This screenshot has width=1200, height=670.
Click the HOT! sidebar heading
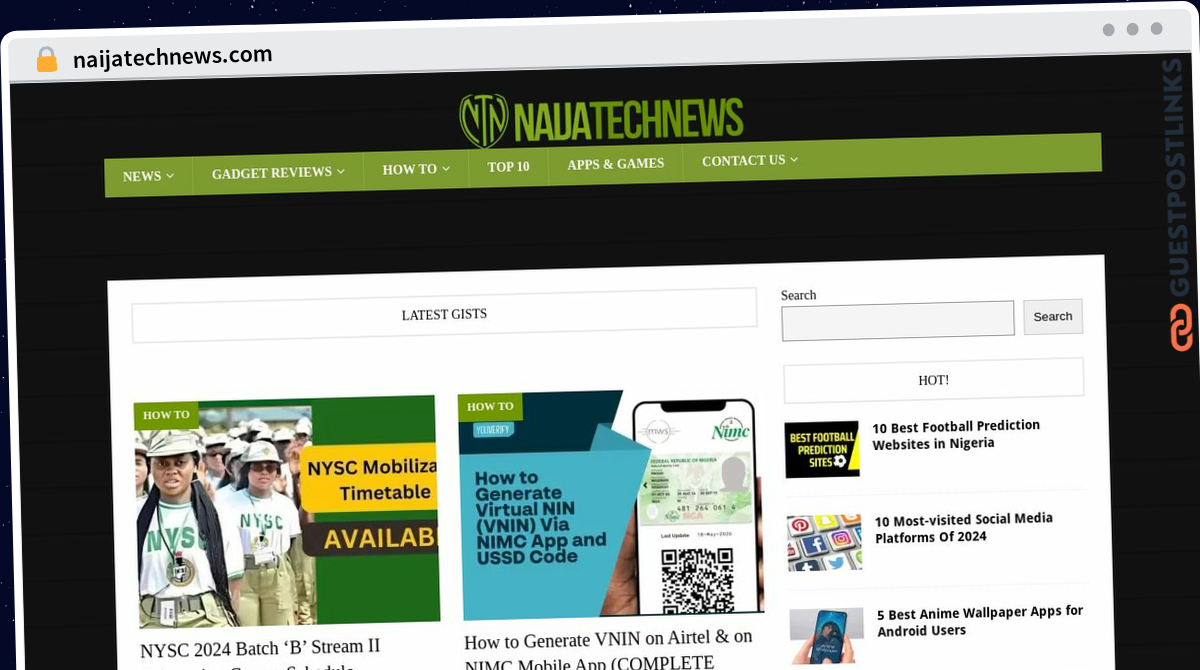click(x=933, y=380)
